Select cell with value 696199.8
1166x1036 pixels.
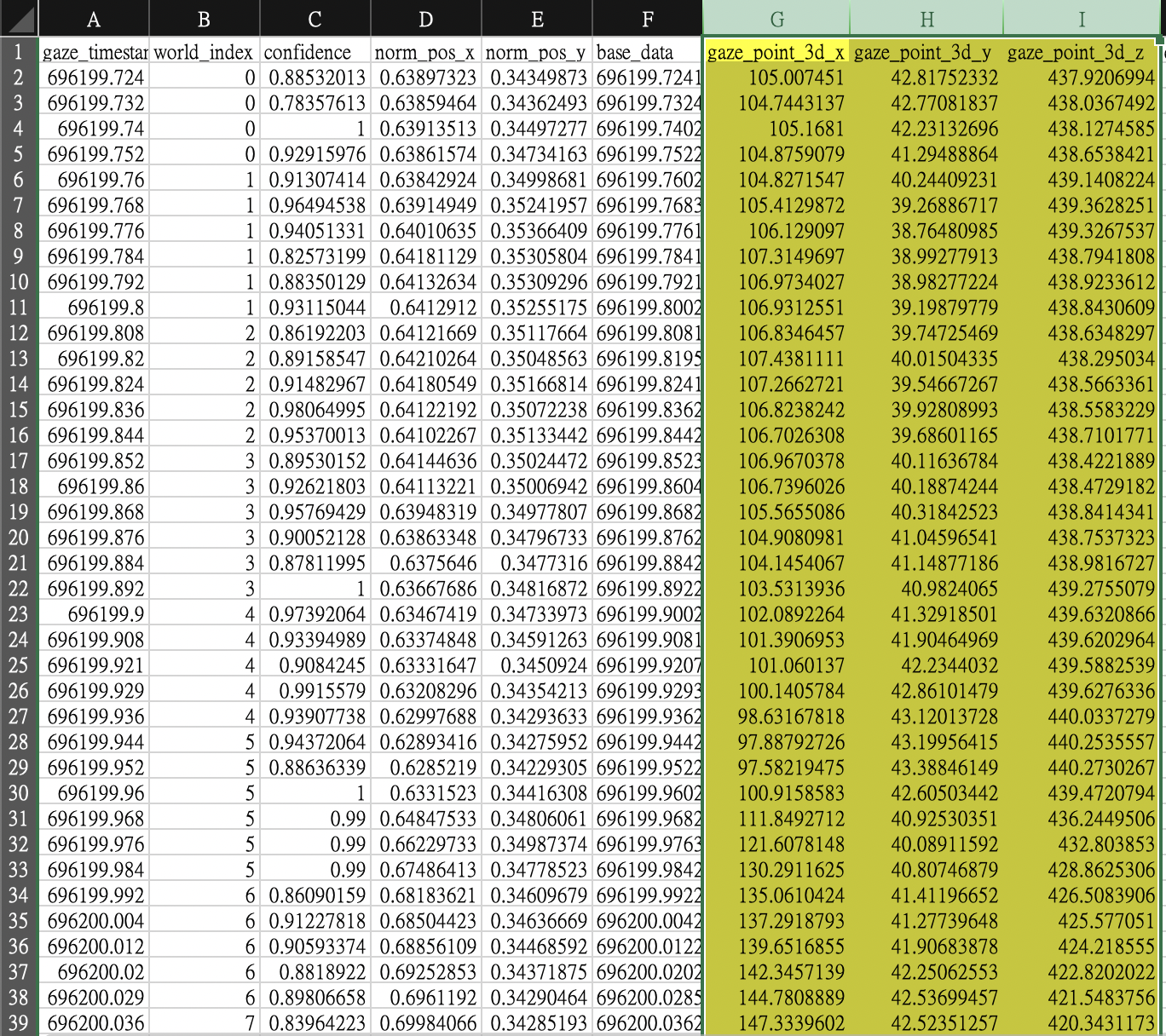tap(94, 308)
